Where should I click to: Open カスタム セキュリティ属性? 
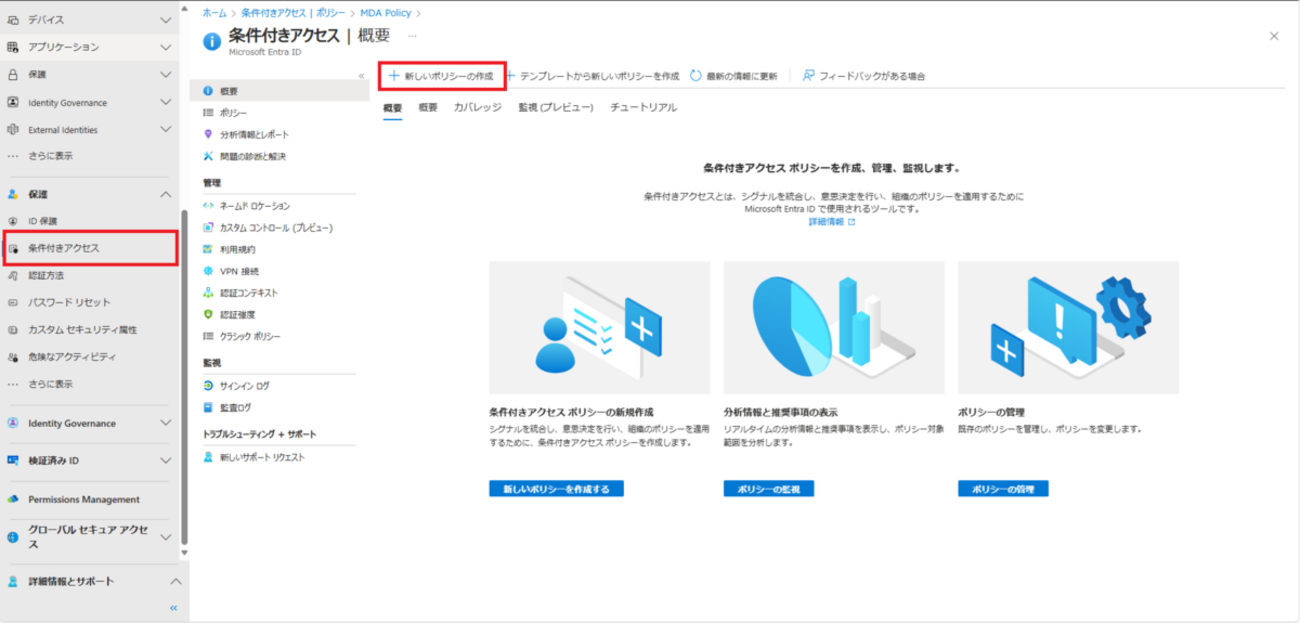82,329
